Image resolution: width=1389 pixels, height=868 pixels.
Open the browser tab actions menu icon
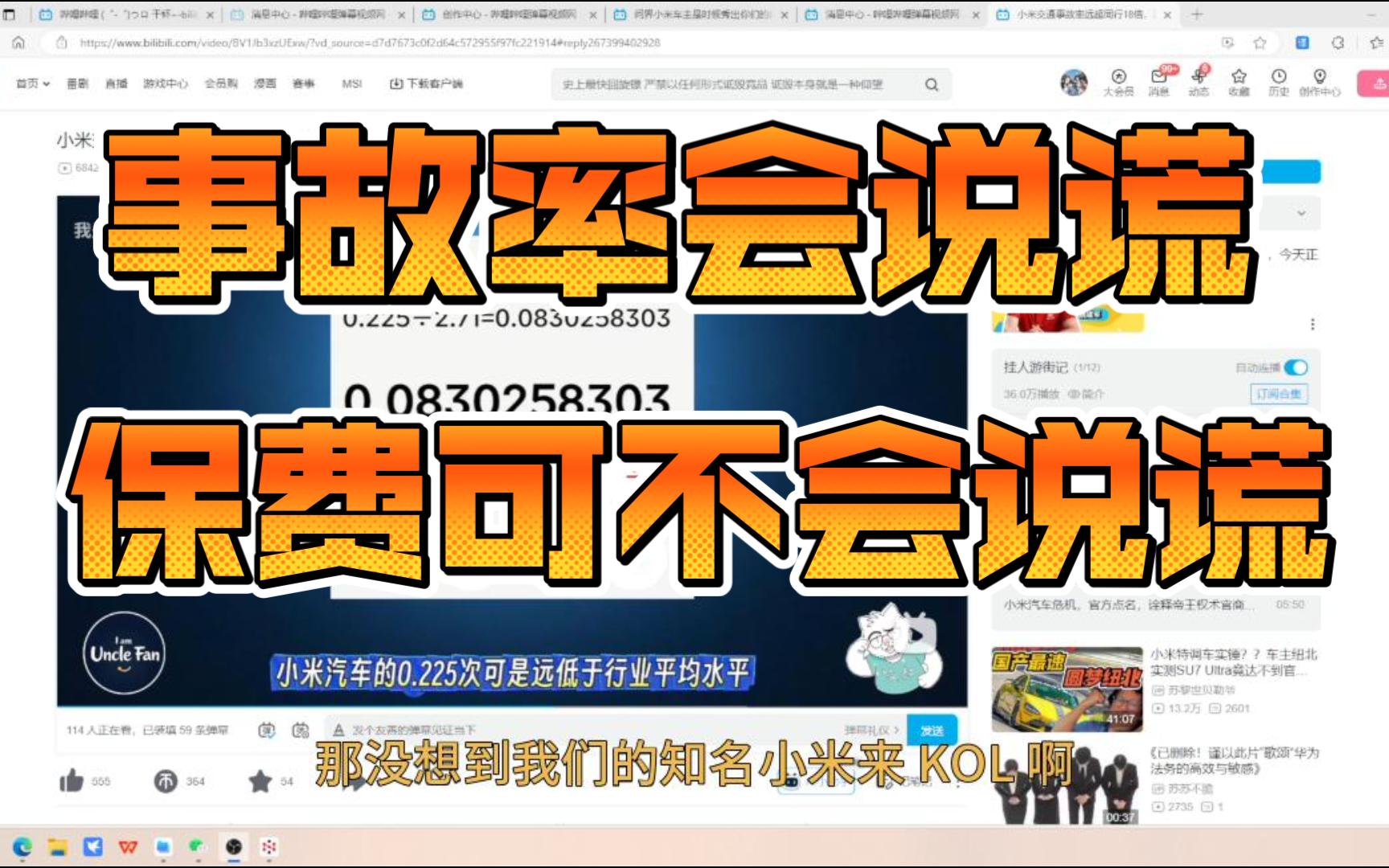pyautogui.click(x=10, y=14)
